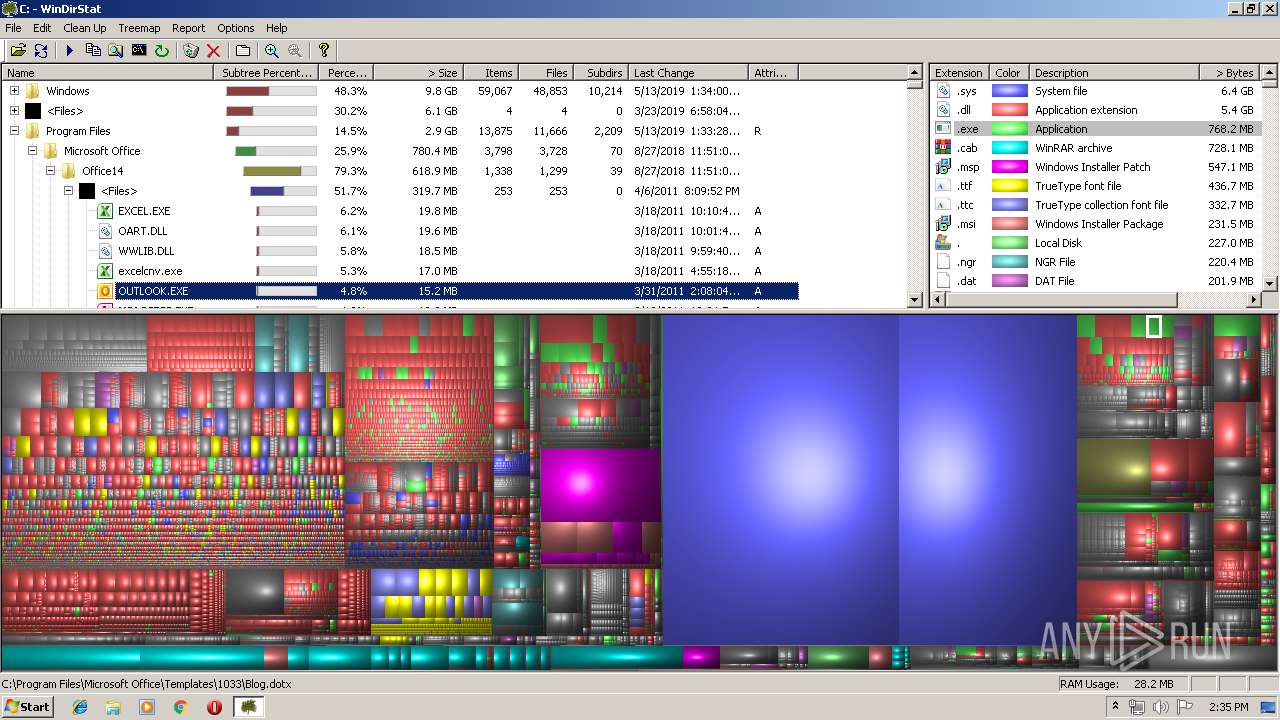Viewport: 1280px width, 720px height.
Task: Click the magenta .msp color swatch
Action: click(x=1009, y=167)
